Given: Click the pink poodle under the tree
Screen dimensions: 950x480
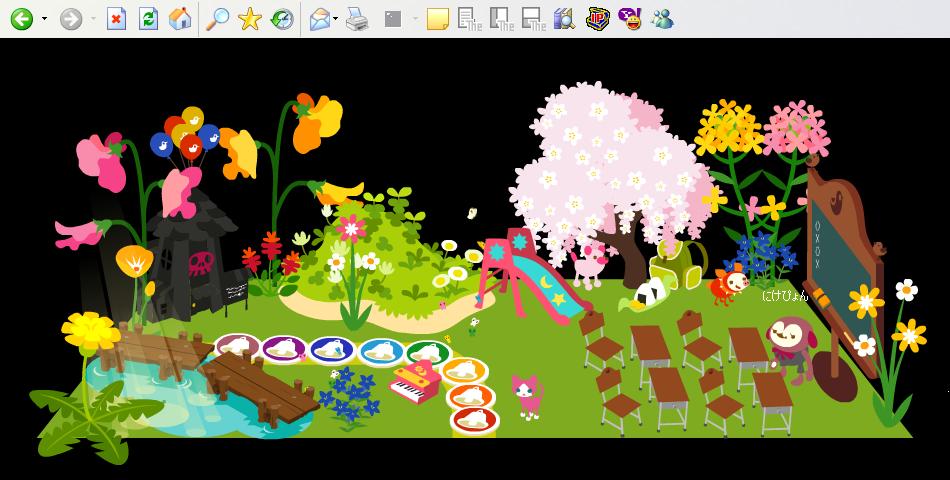Looking at the screenshot, I should tap(588, 265).
